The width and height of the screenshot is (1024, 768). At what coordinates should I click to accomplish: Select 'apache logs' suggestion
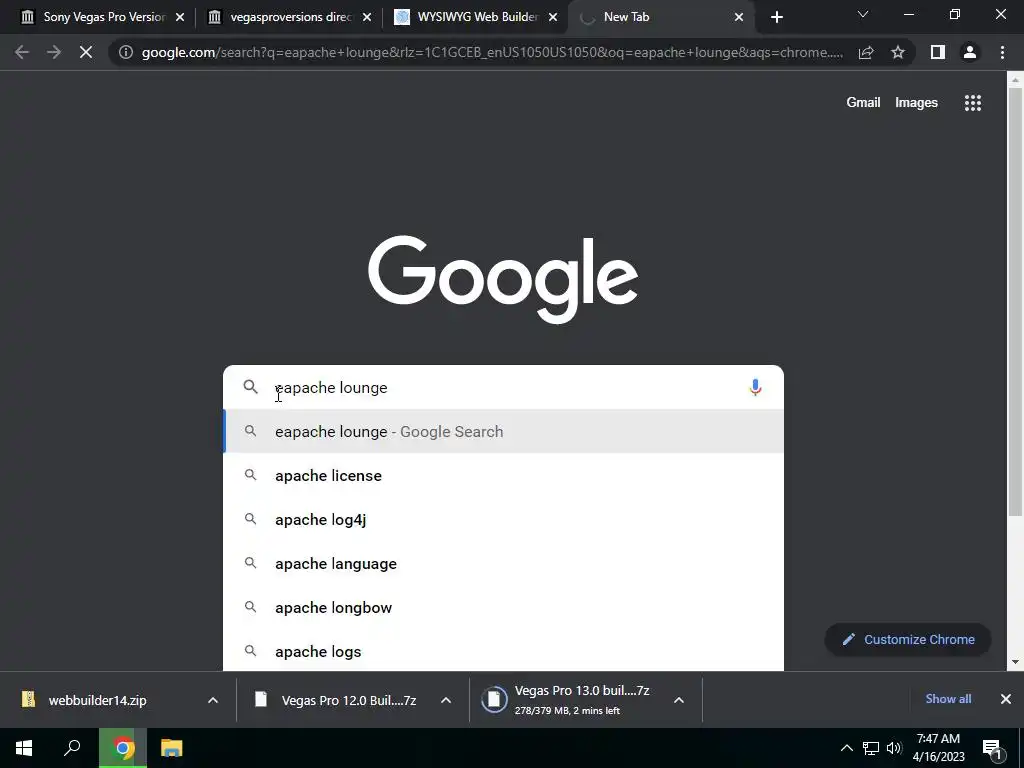504,651
